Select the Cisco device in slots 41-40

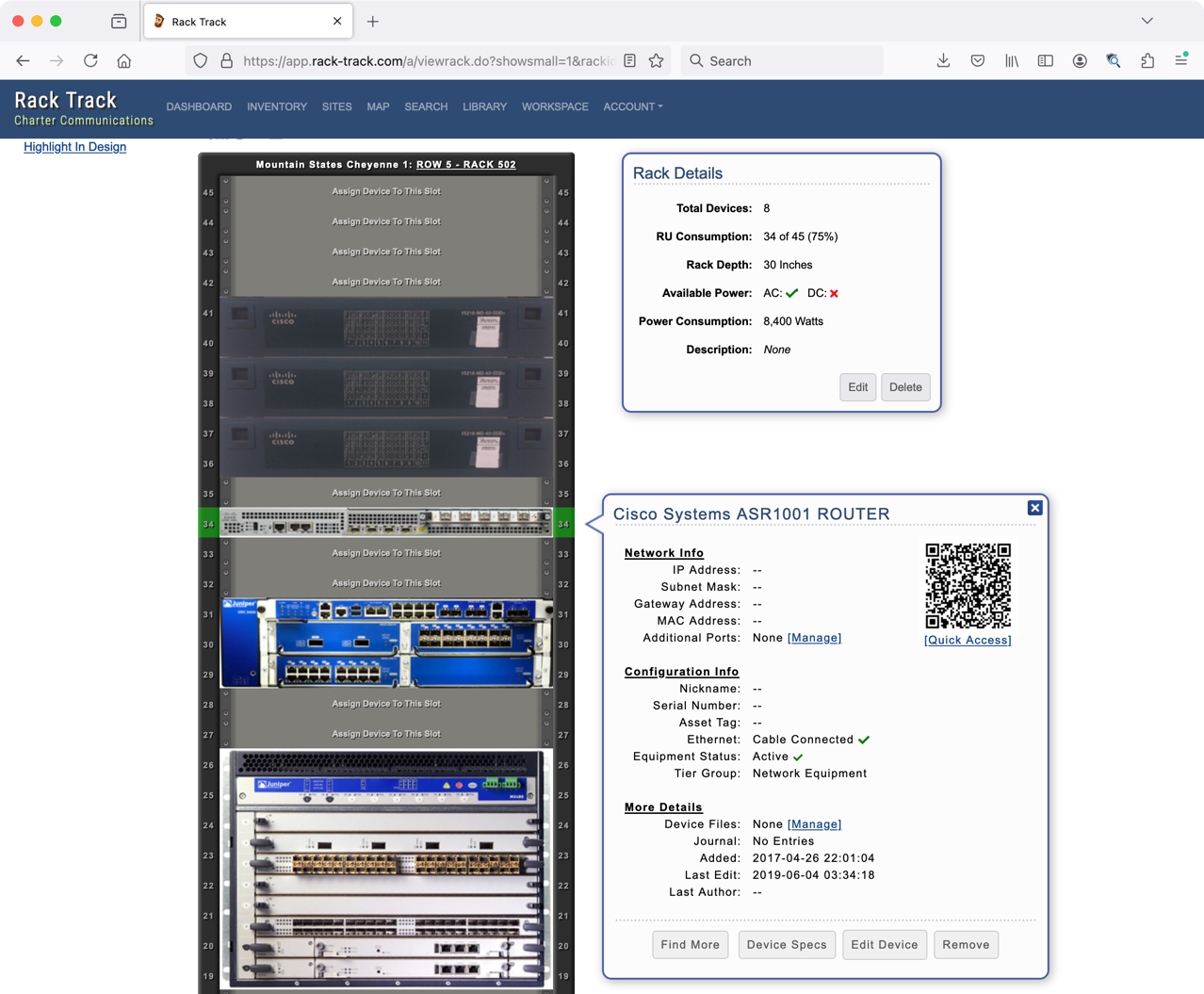(386, 328)
